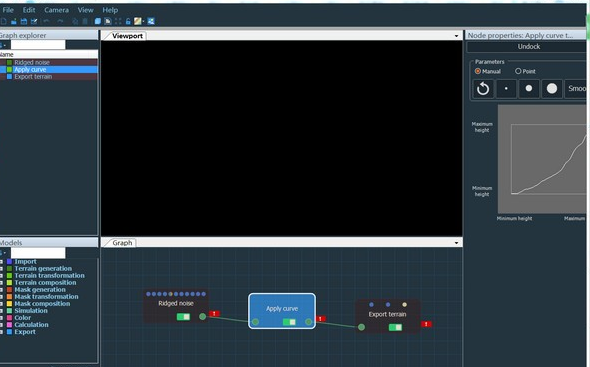The width and height of the screenshot is (590, 367).
Task: Toggle the Export terrain node switch
Action: coord(395,327)
